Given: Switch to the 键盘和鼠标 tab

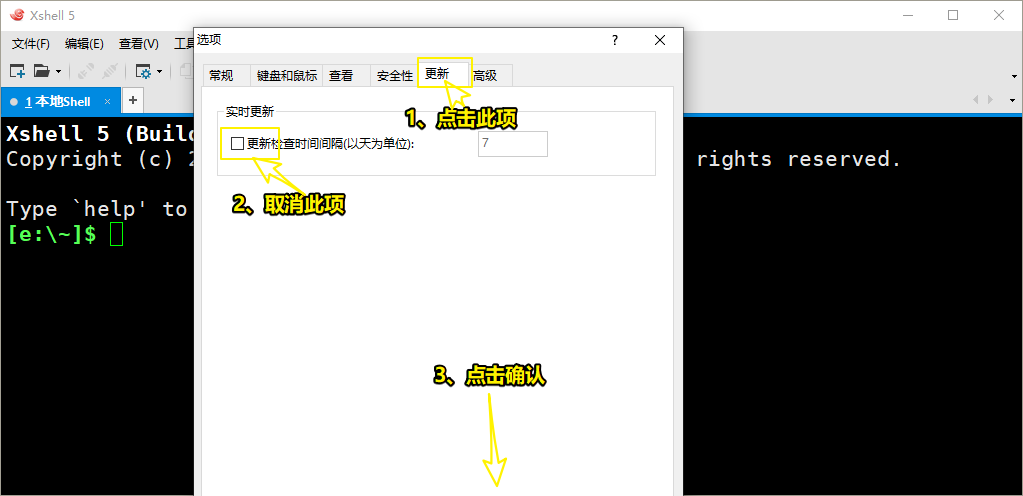Looking at the screenshot, I should click(x=286, y=75).
